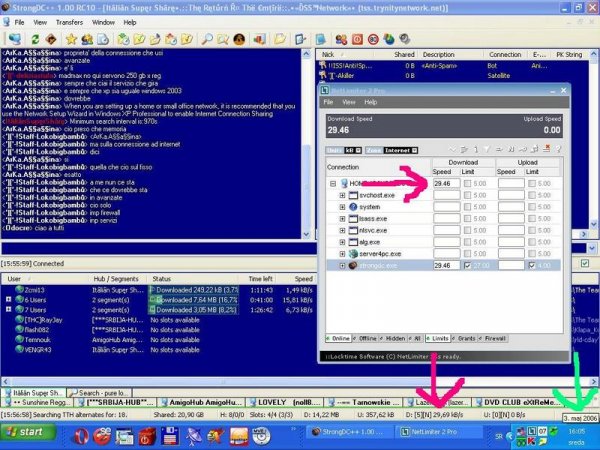Click the blue notepad toolbar icon
The width and height of the screenshot is (600, 450).
321,39
